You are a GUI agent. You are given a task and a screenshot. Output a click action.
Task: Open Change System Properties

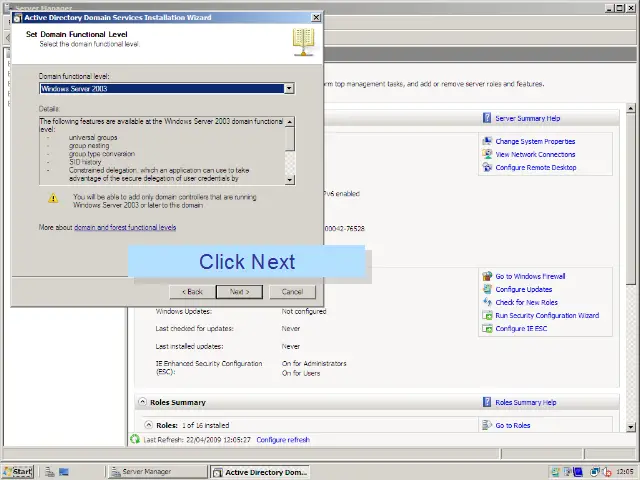[535, 142]
